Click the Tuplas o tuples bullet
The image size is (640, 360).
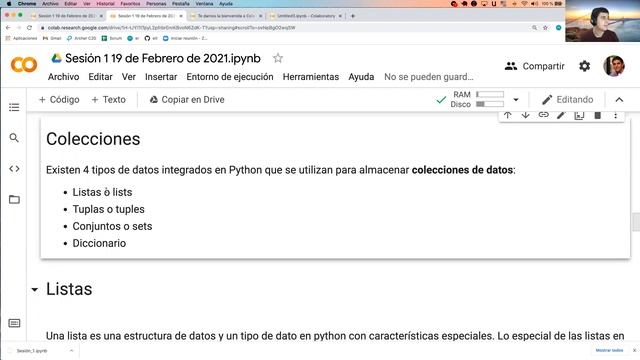109,209
